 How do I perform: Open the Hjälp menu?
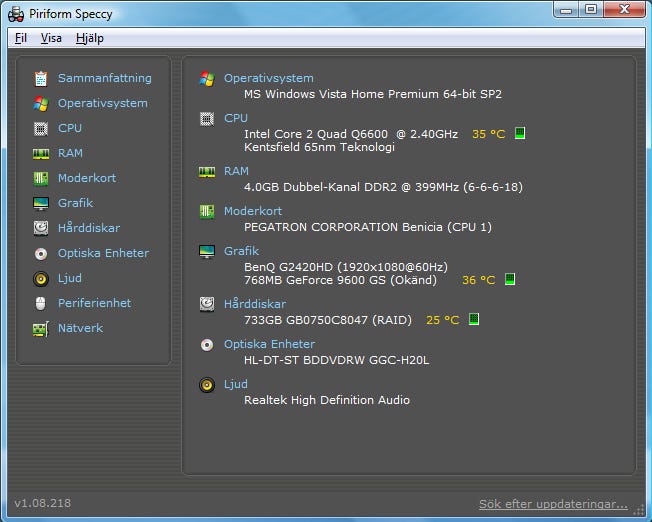pyautogui.click(x=89, y=38)
